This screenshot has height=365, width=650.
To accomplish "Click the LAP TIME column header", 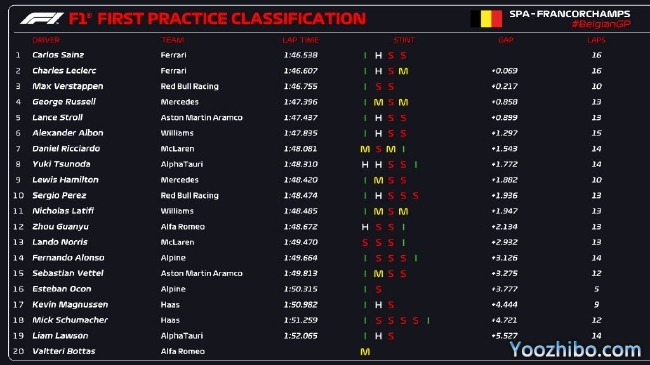I will click(x=301, y=40).
